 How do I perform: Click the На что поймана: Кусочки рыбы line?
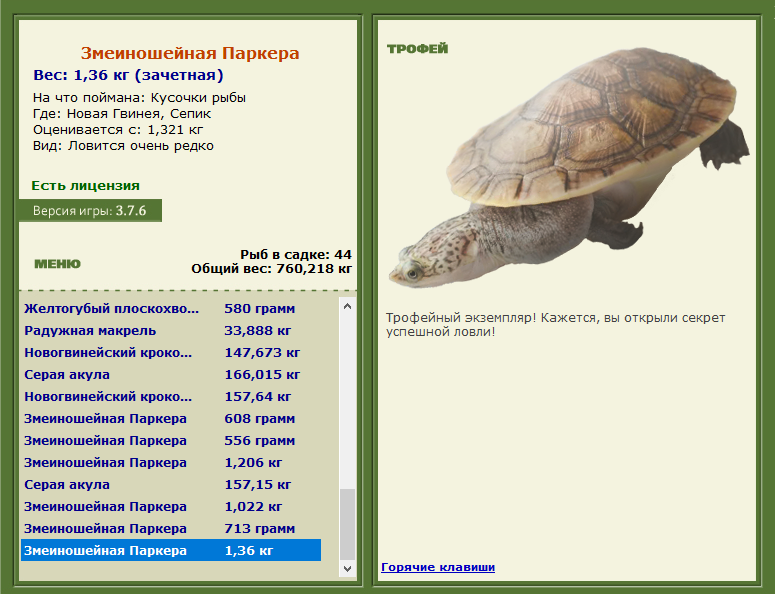(139, 98)
